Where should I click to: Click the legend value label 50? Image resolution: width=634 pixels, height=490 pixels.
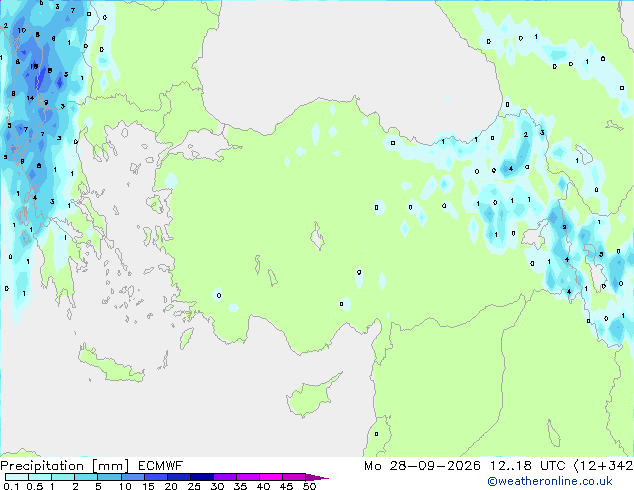point(309,486)
